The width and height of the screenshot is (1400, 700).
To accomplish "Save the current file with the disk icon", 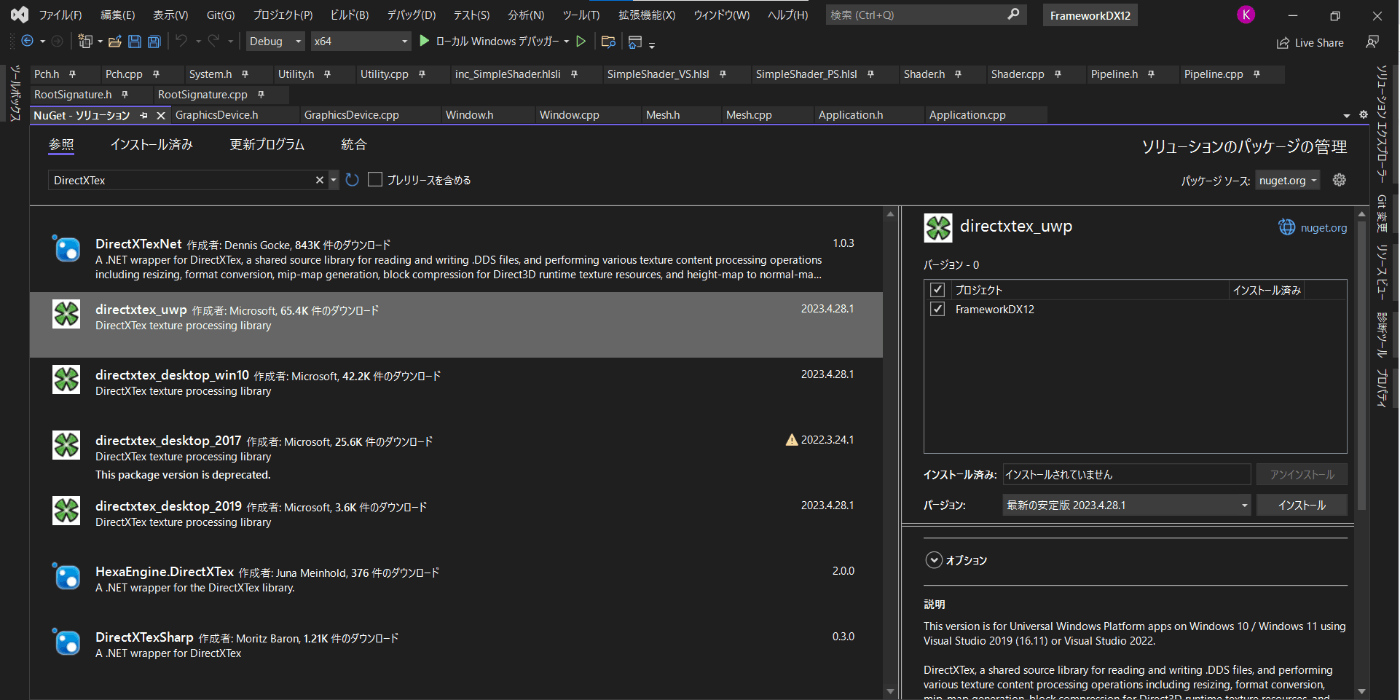I will [x=135, y=41].
